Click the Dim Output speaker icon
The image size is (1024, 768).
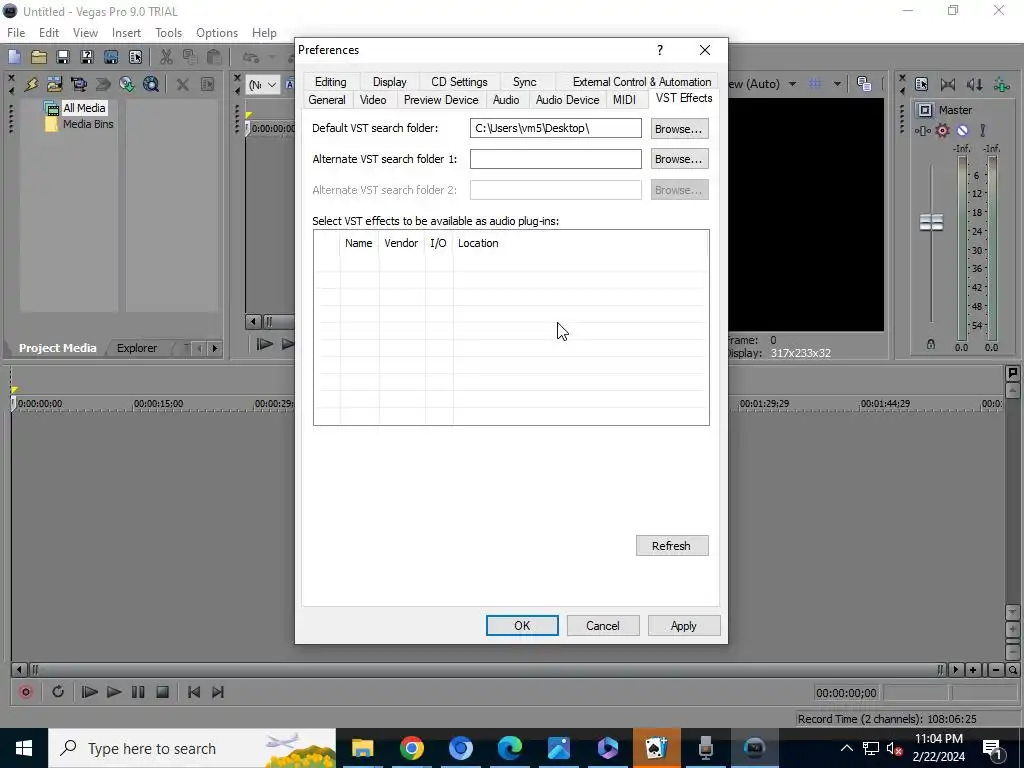974,84
